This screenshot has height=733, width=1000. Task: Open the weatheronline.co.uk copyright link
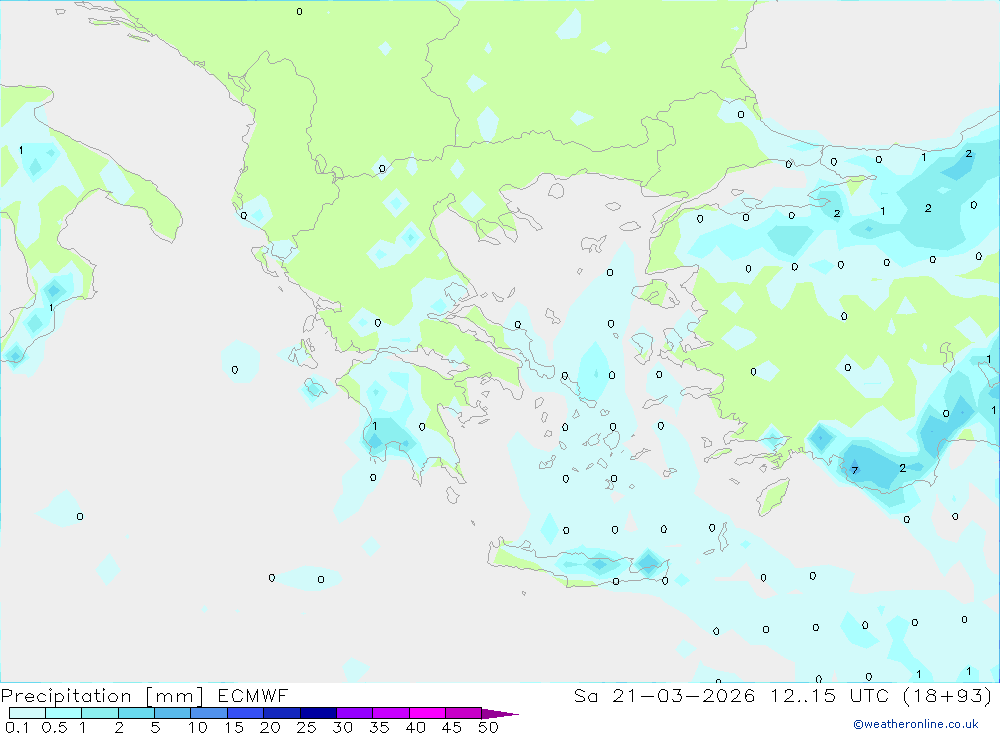(x=916, y=724)
